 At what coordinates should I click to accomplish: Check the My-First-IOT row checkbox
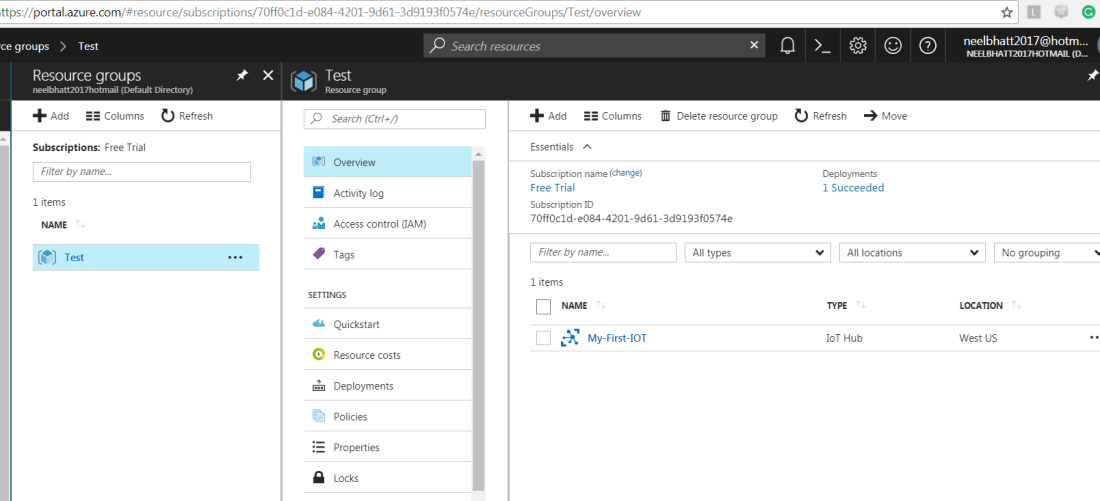[544, 338]
